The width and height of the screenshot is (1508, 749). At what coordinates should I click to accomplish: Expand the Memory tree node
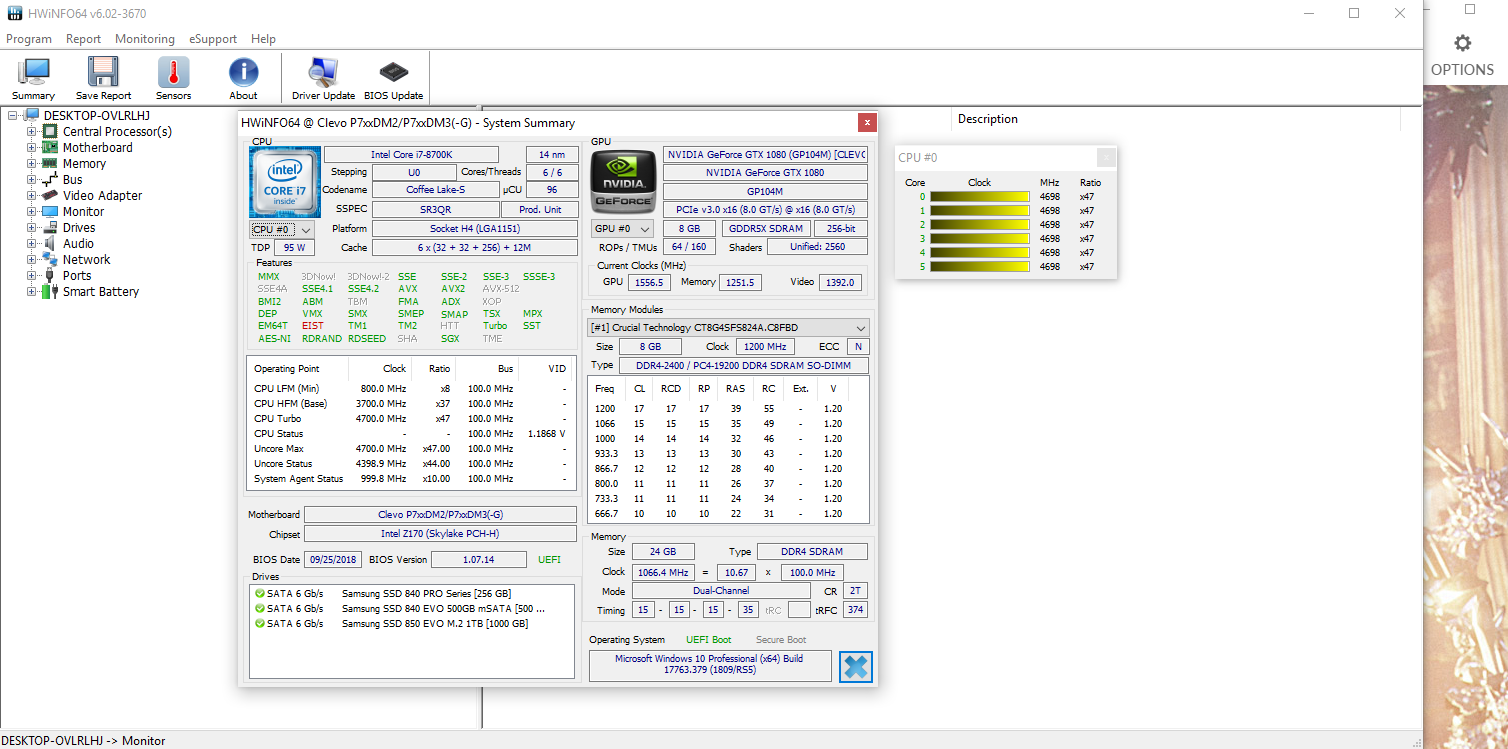[x=31, y=163]
